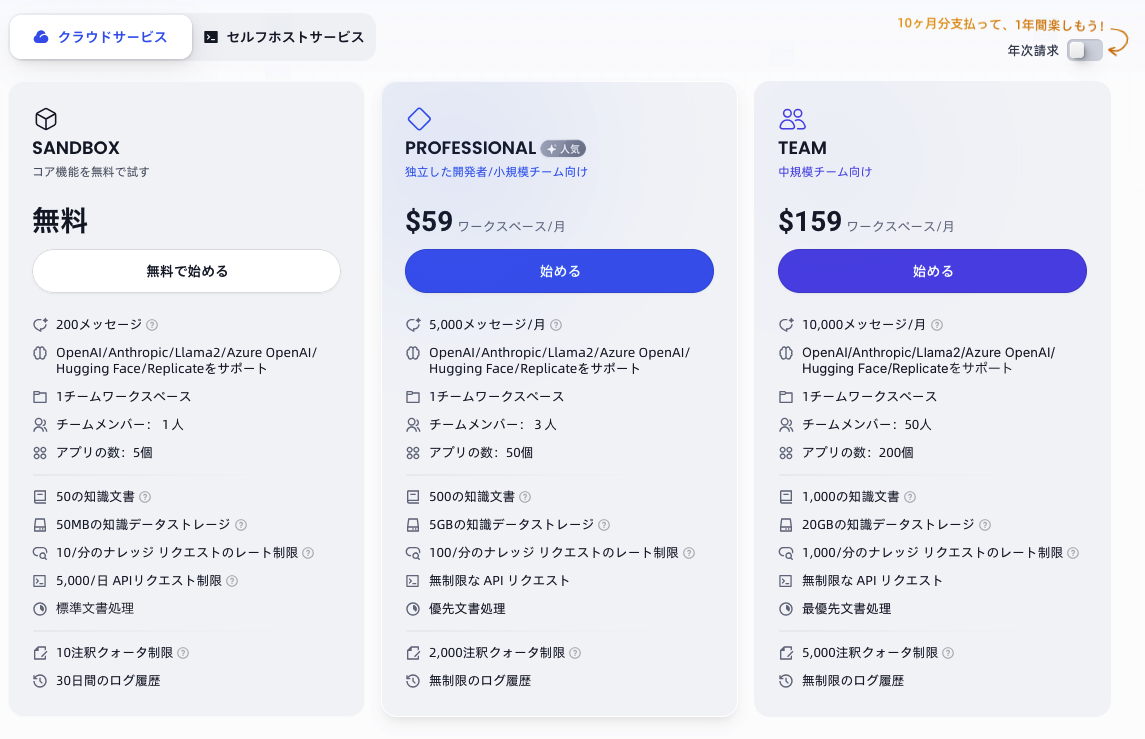Viewport: 1145px width, 739px height.
Task: Click the 独立した開発者/小規模チーム向け subtitle
Action: 497,172
